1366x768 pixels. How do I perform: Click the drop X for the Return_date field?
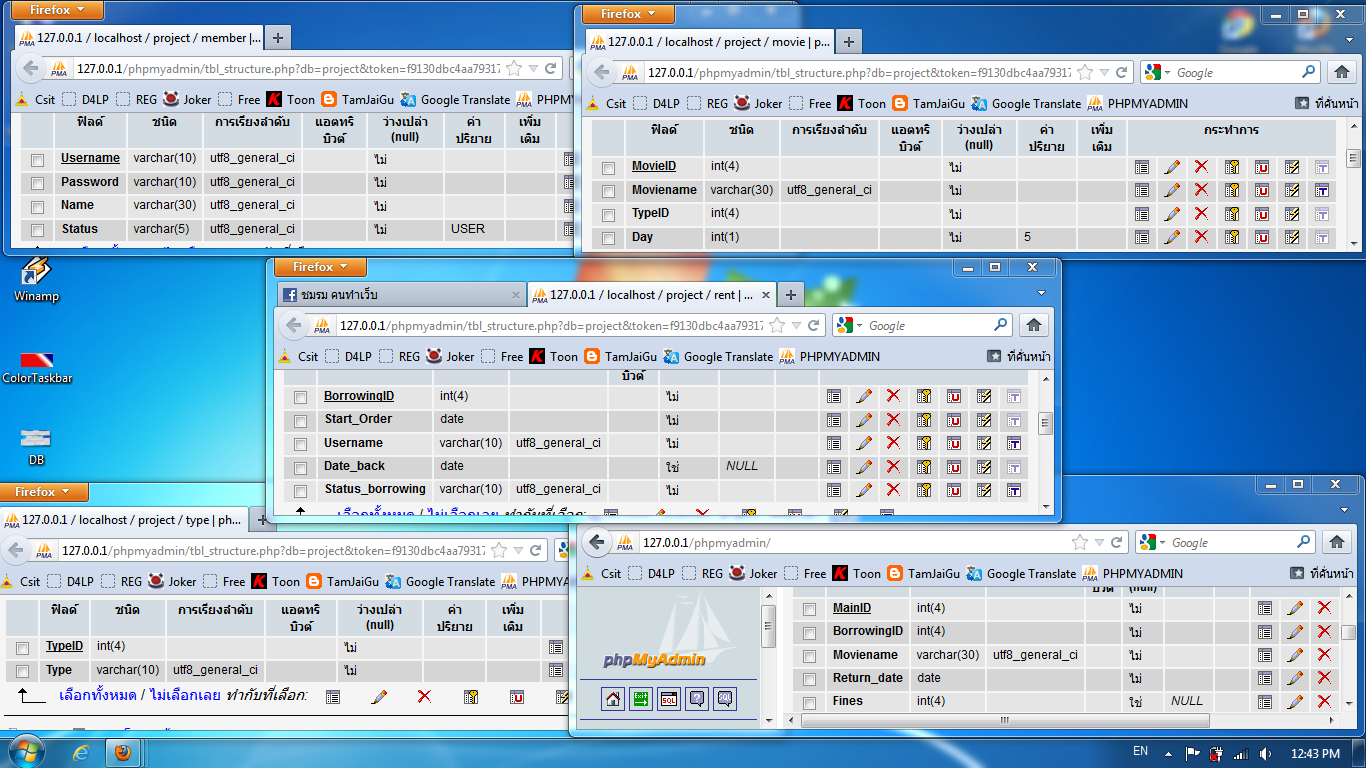point(1324,678)
